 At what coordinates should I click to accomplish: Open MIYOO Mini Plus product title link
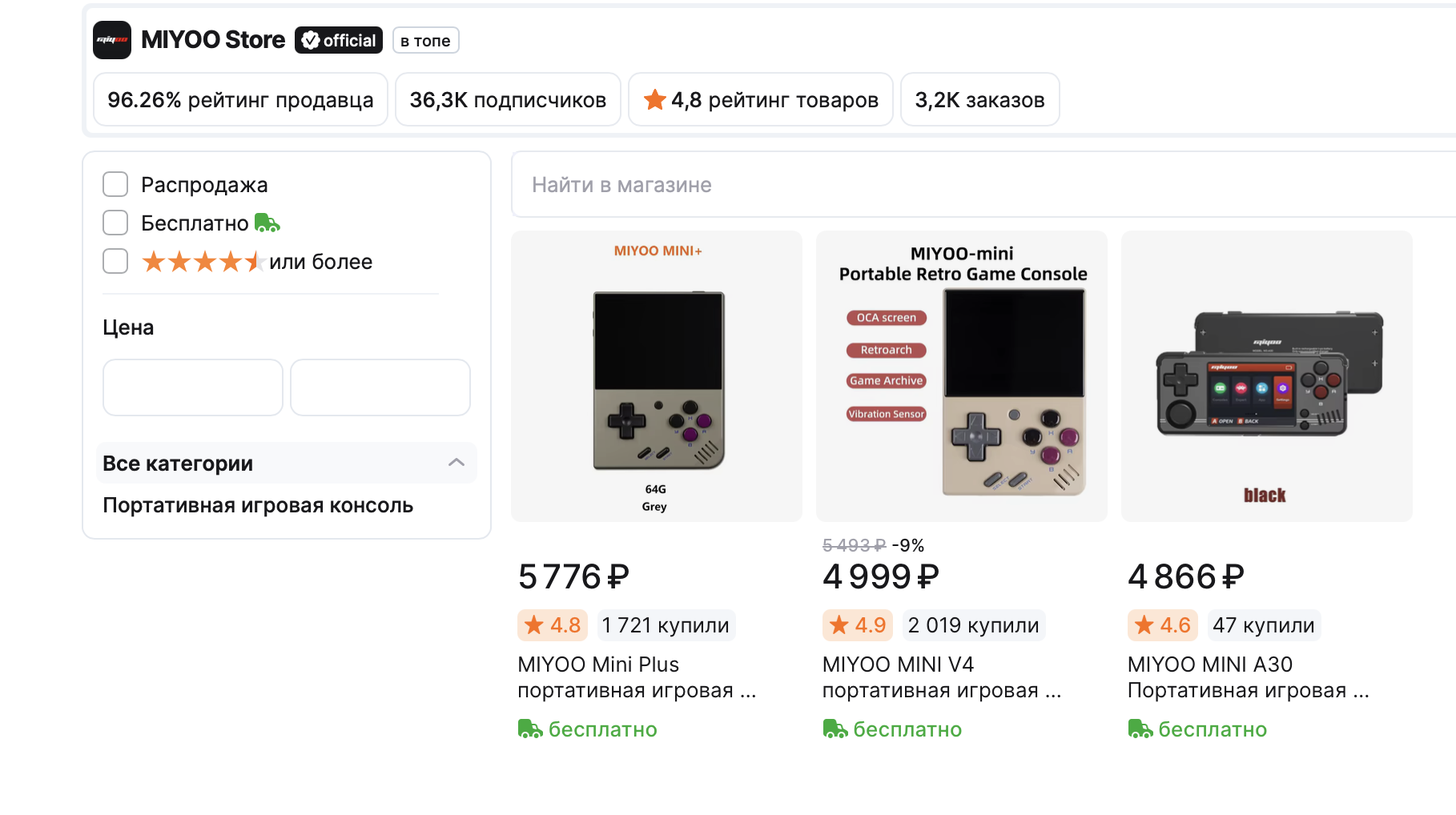point(637,677)
